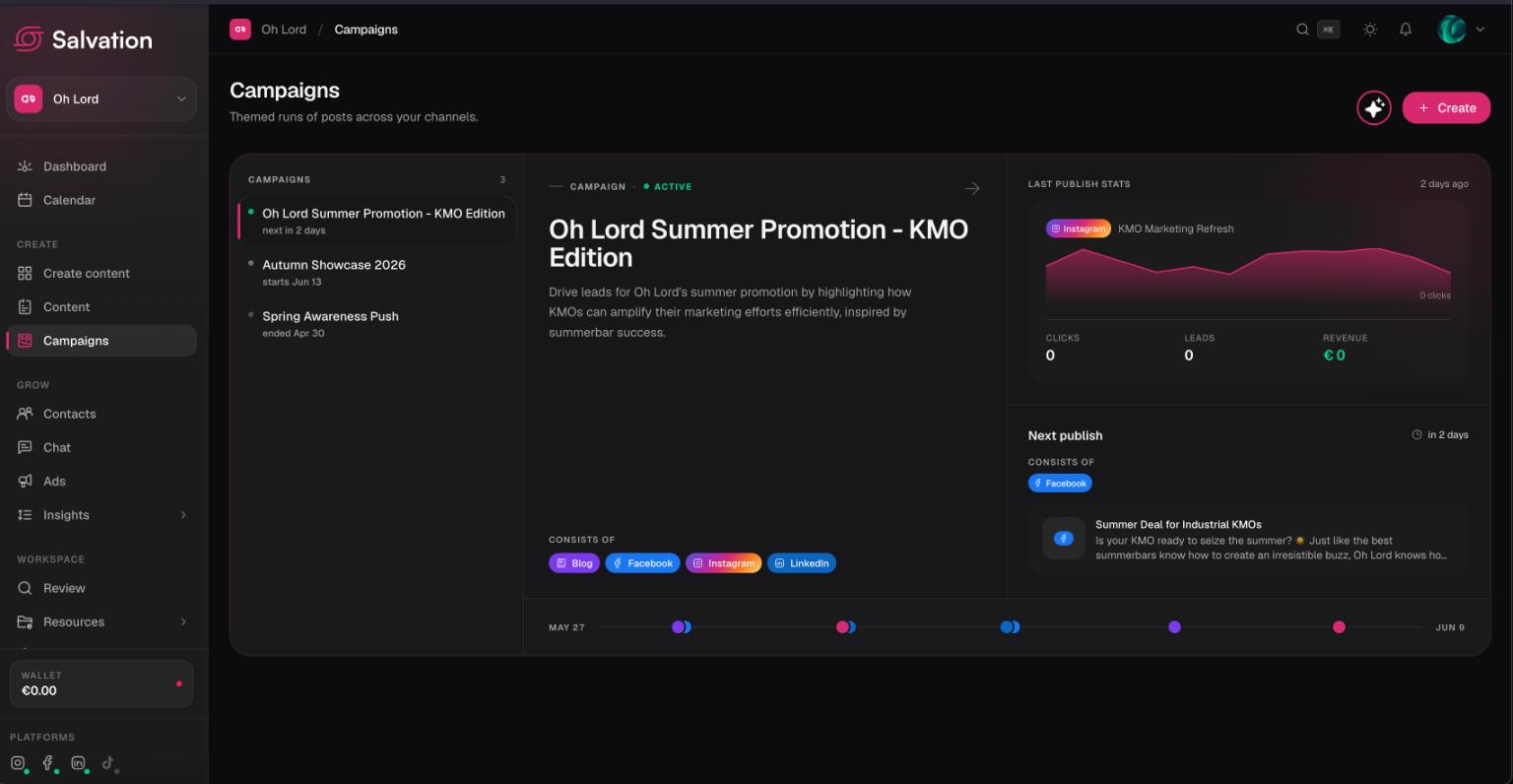
Task: Select the pink timeline marker nearest JUN 9
Action: [1339, 627]
